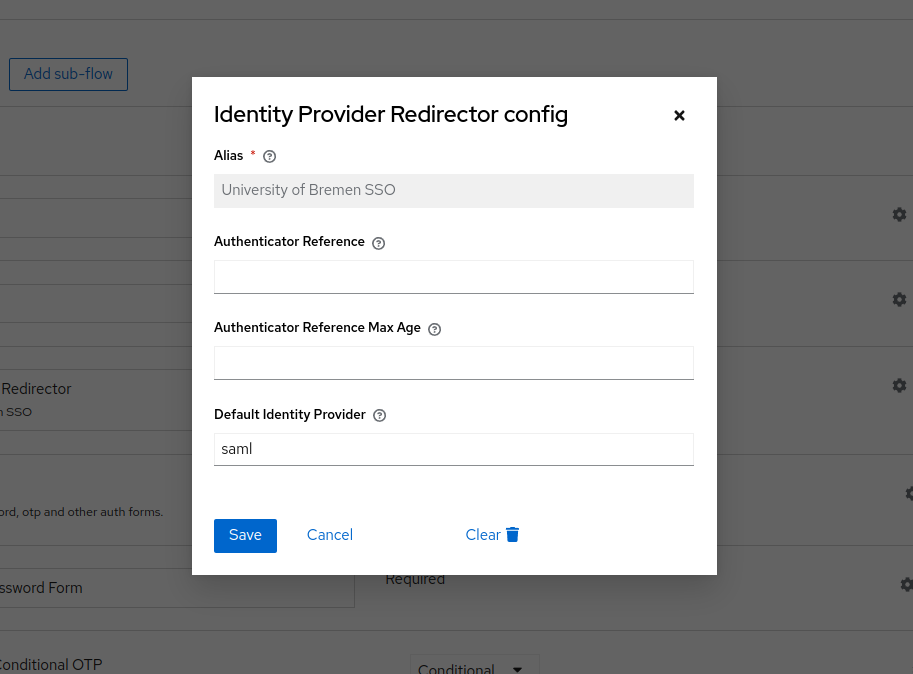Close the Identity Provider Redirector config dialog
Image resolution: width=913 pixels, height=674 pixels.
coord(679,115)
